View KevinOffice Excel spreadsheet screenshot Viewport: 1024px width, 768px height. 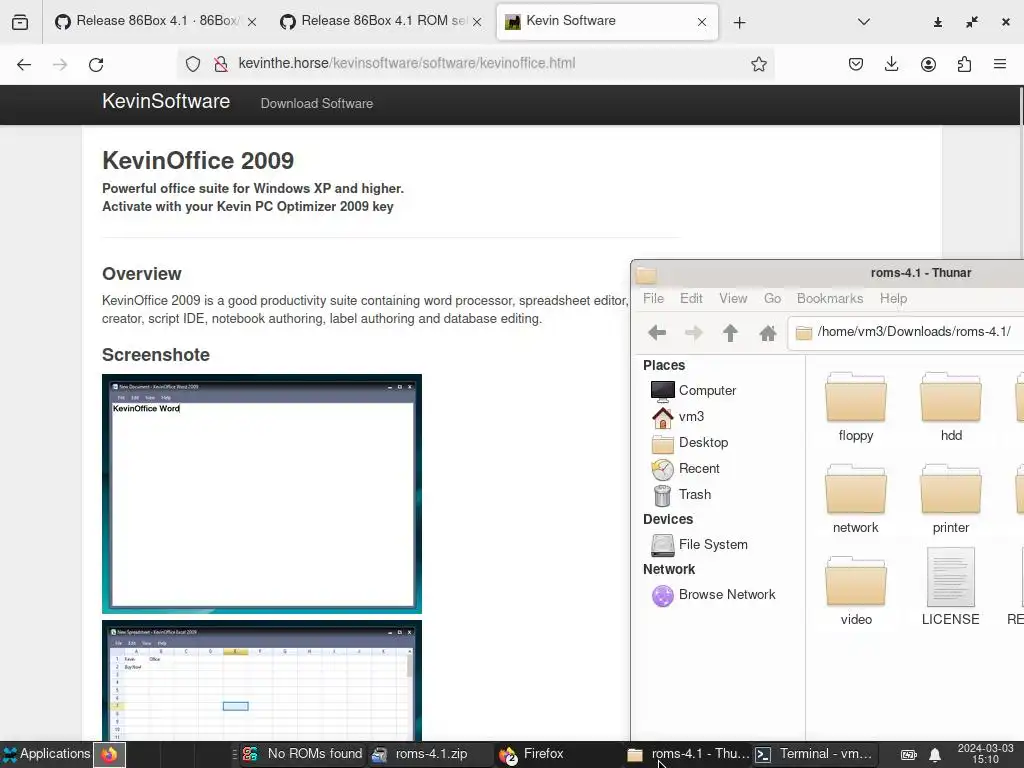click(262, 680)
